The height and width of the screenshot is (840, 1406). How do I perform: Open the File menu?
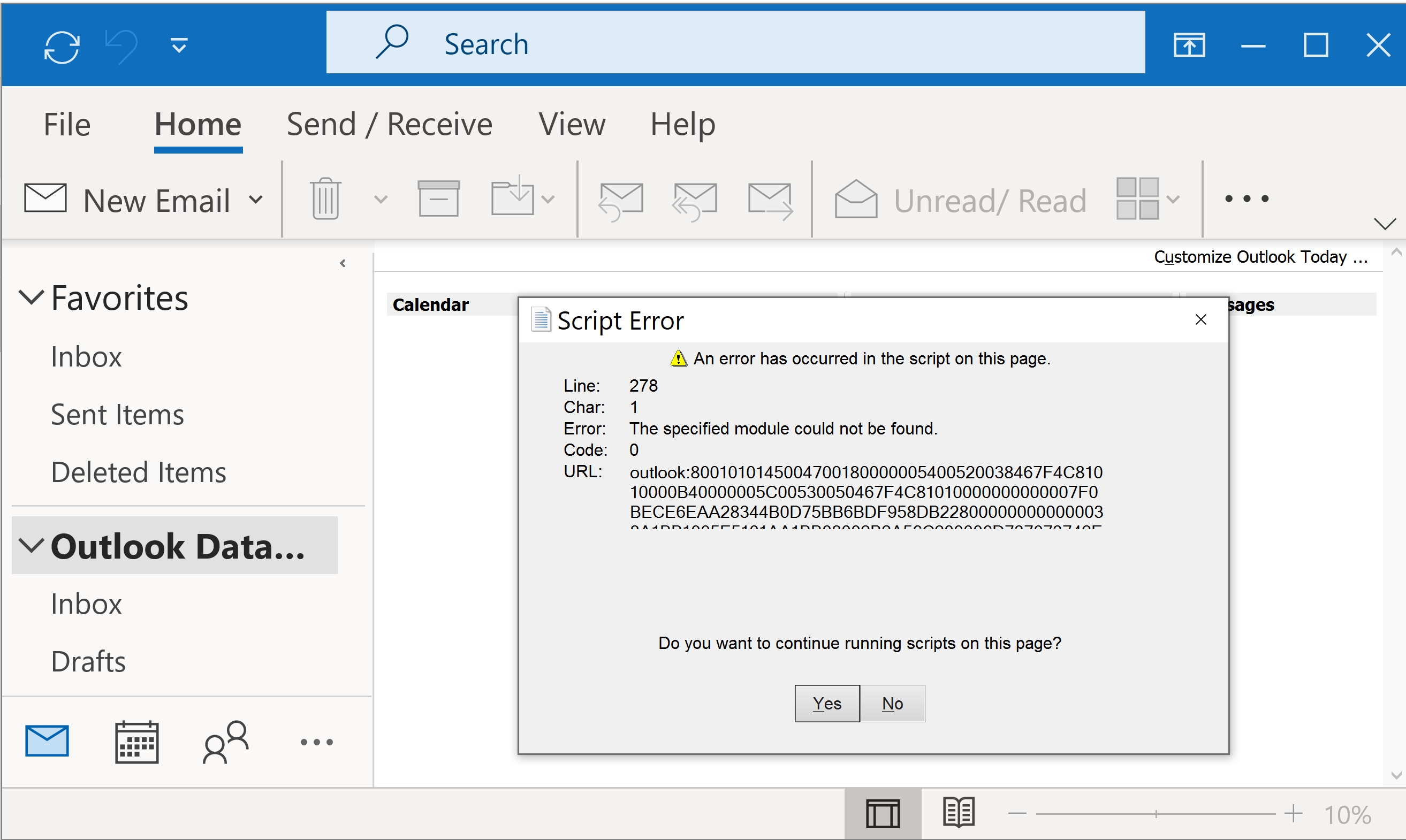point(66,124)
